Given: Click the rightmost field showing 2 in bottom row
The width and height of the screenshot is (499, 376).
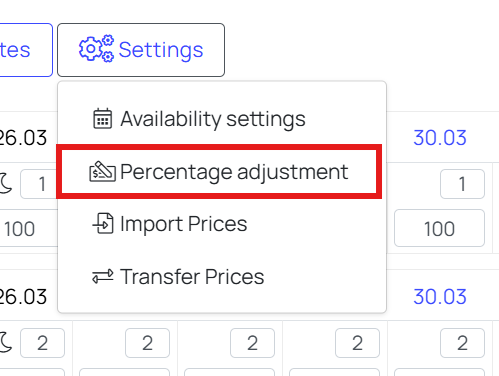Looking at the screenshot, I should [x=462, y=343].
